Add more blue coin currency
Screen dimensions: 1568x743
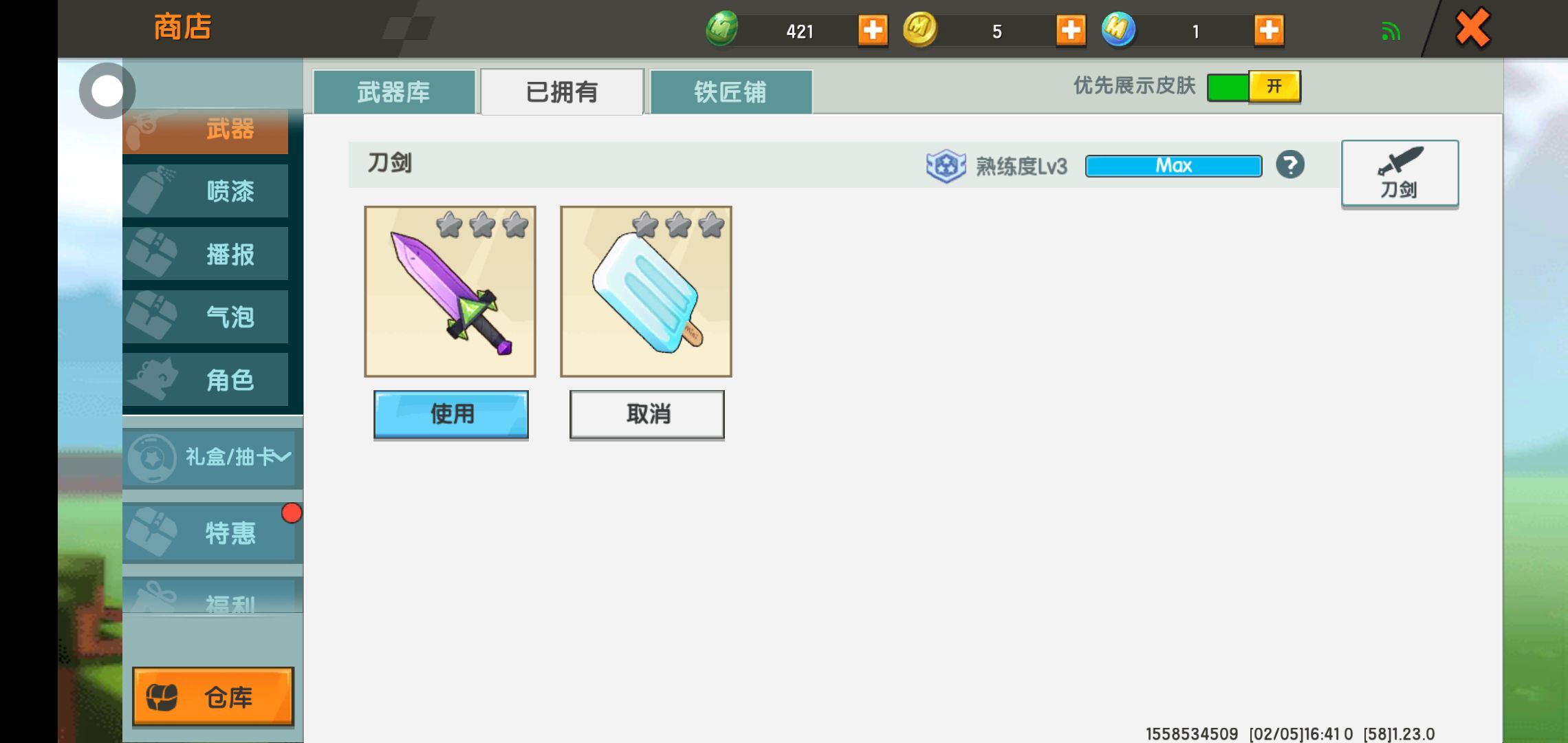(1269, 31)
